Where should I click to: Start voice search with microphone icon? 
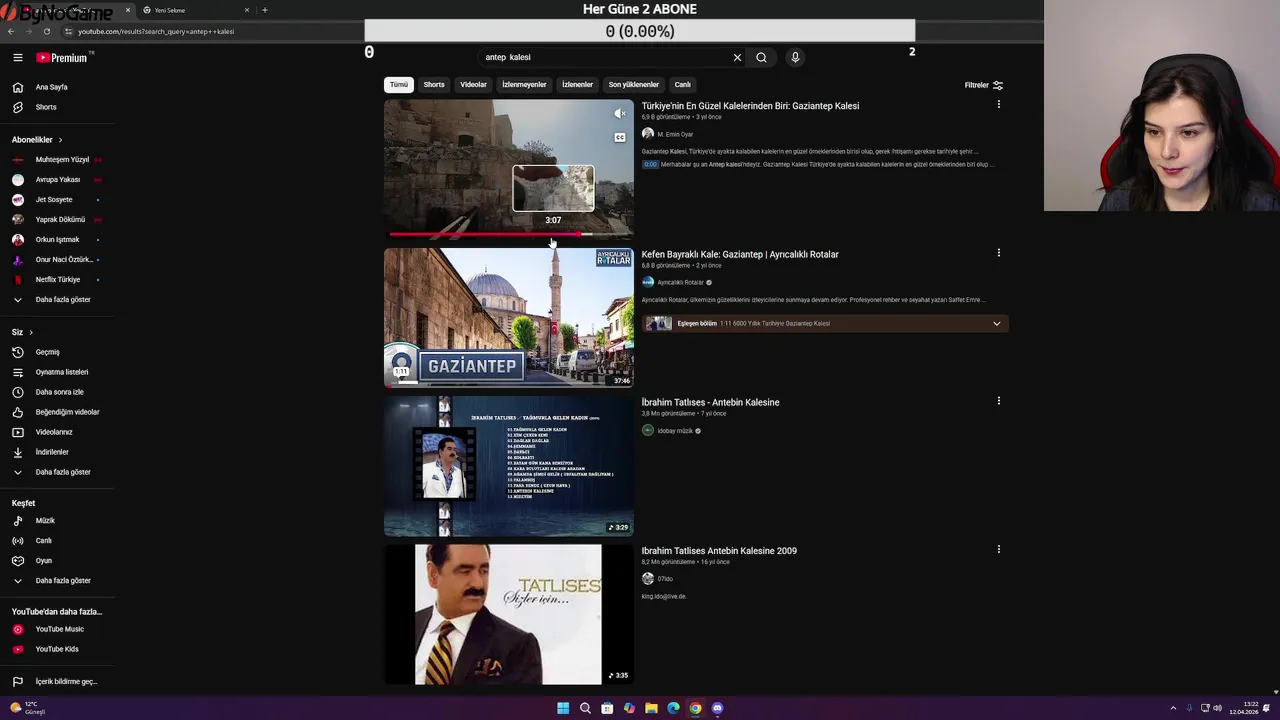coord(795,58)
